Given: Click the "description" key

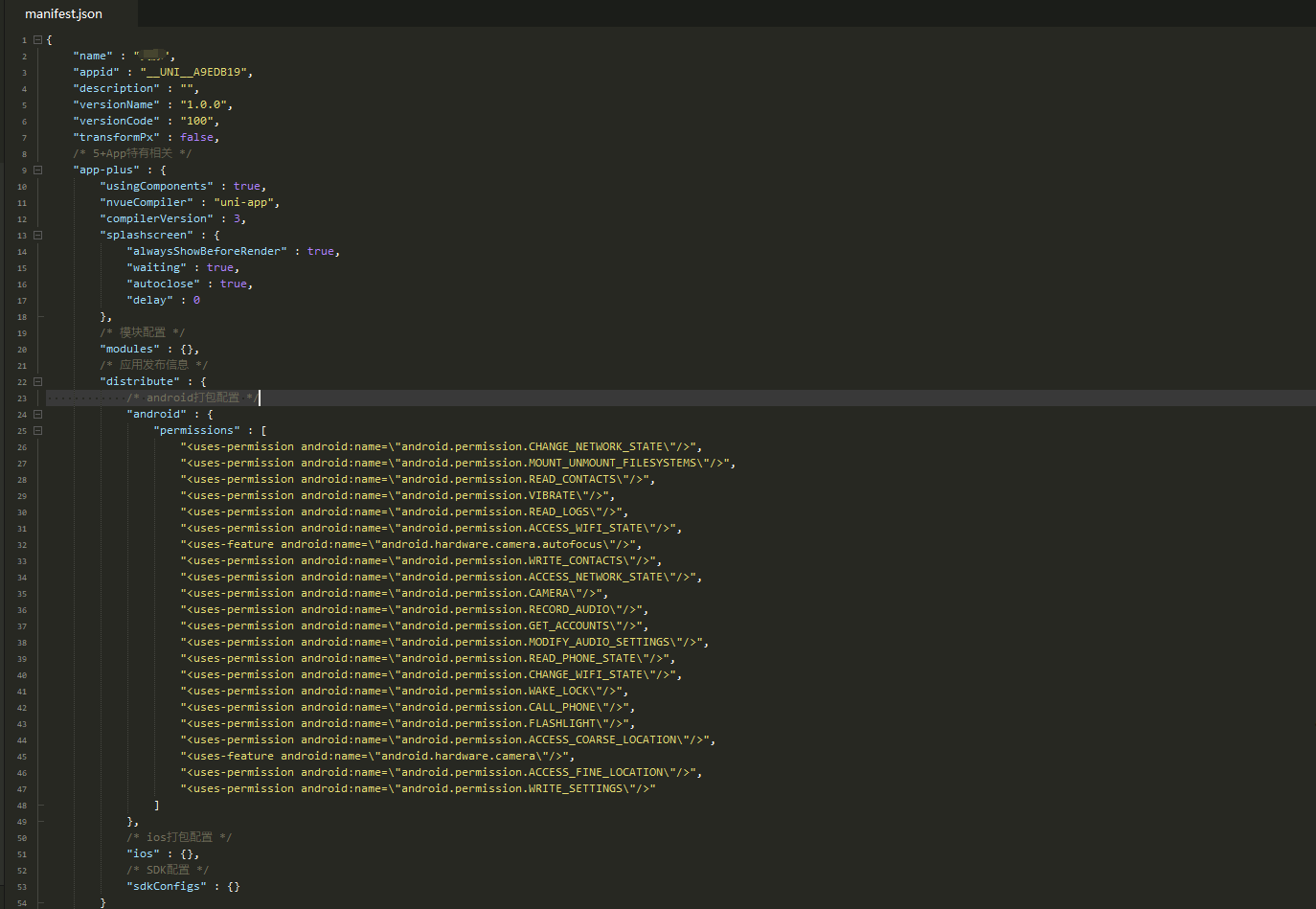Looking at the screenshot, I should [116, 88].
